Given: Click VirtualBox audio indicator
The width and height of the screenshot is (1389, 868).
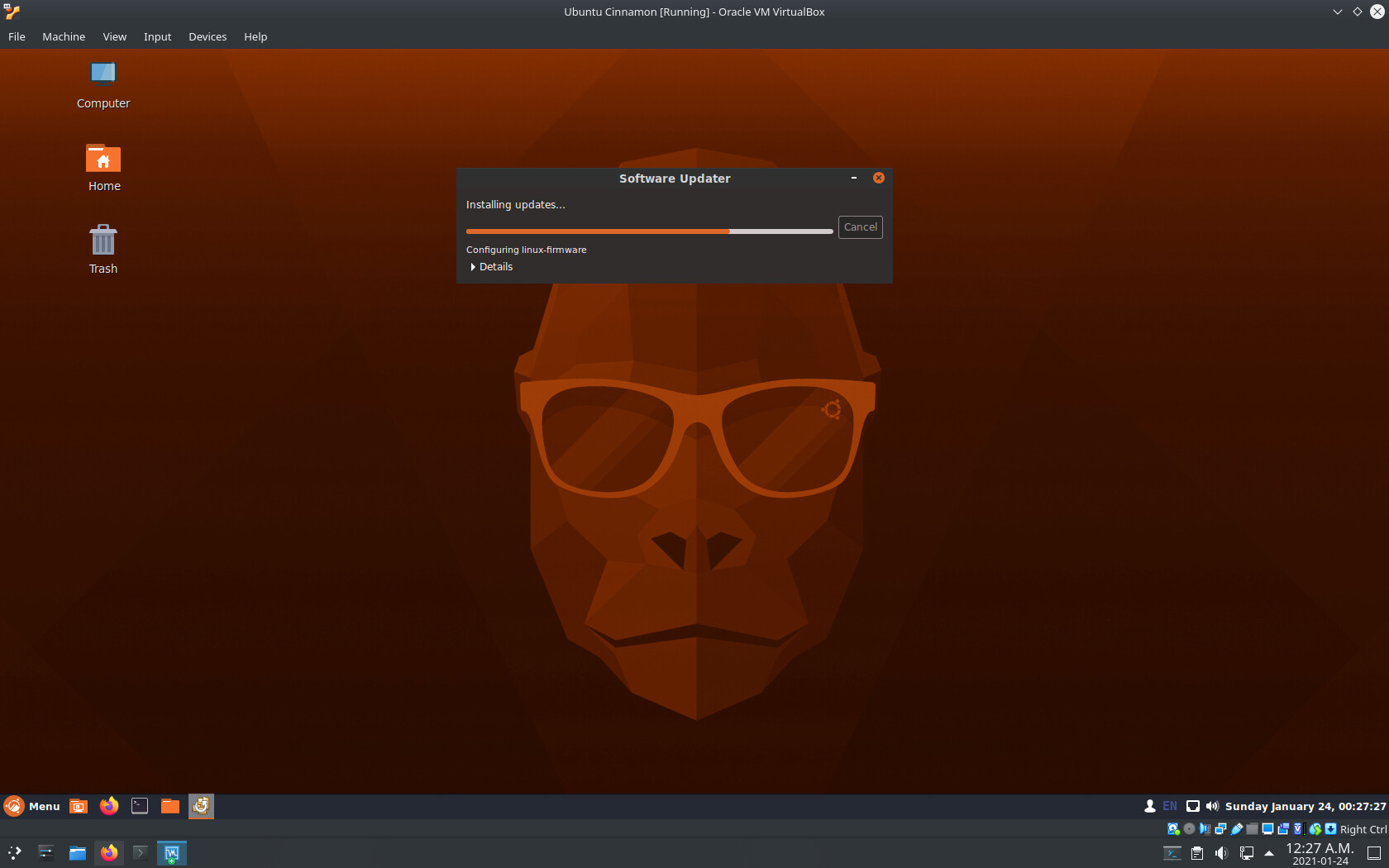Looking at the screenshot, I should (1205, 828).
